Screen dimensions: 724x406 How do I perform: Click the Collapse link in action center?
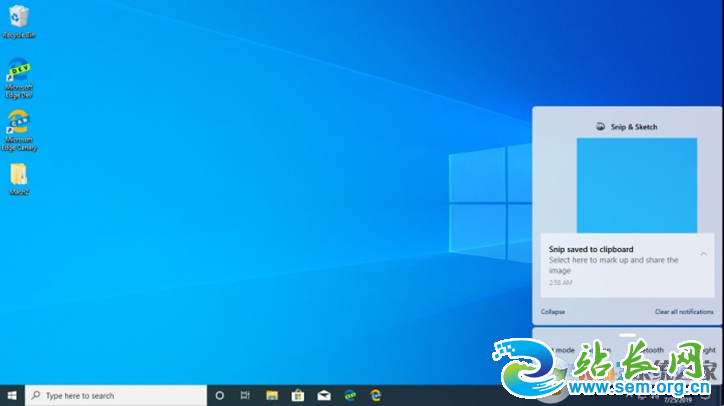553,312
